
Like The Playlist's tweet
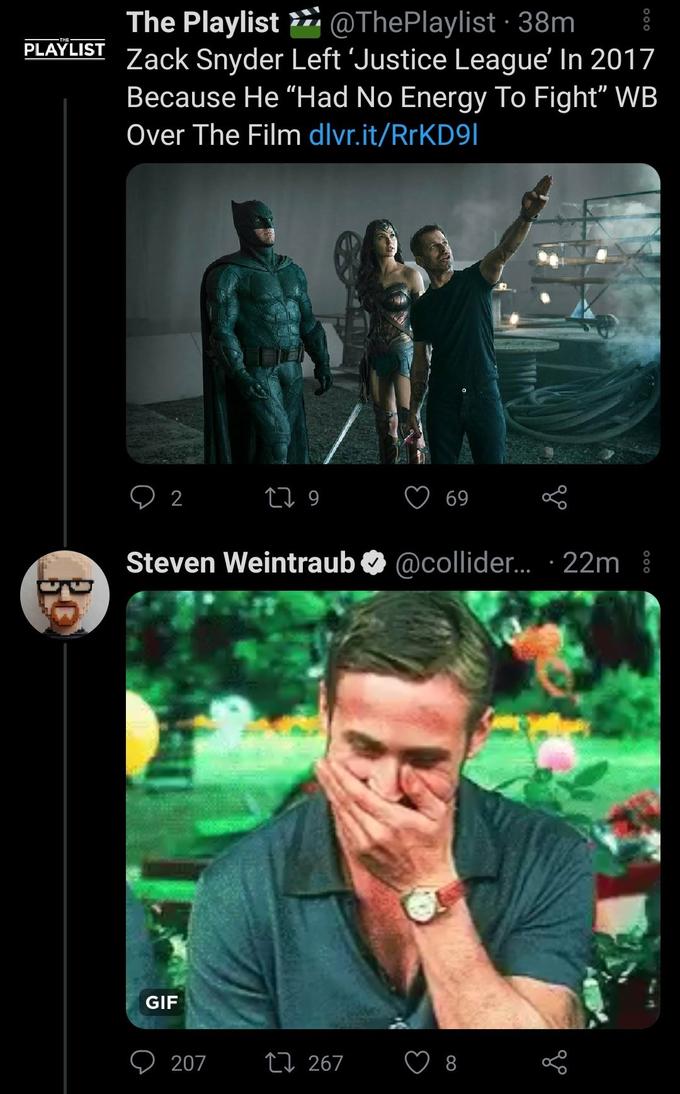point(416,498)
